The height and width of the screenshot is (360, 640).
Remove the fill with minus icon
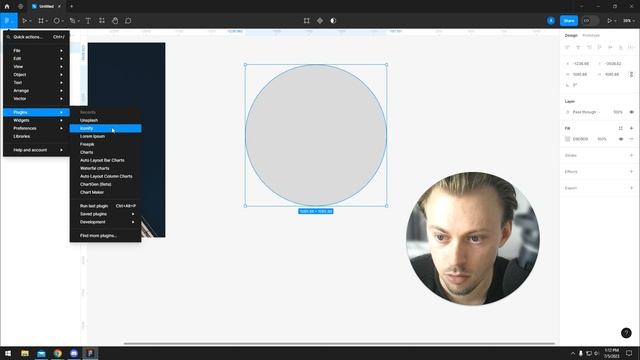pyautogui.click(x=631, y=139)
